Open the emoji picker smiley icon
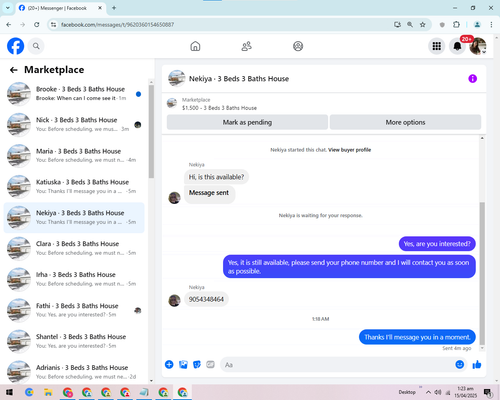 point(460,365)
